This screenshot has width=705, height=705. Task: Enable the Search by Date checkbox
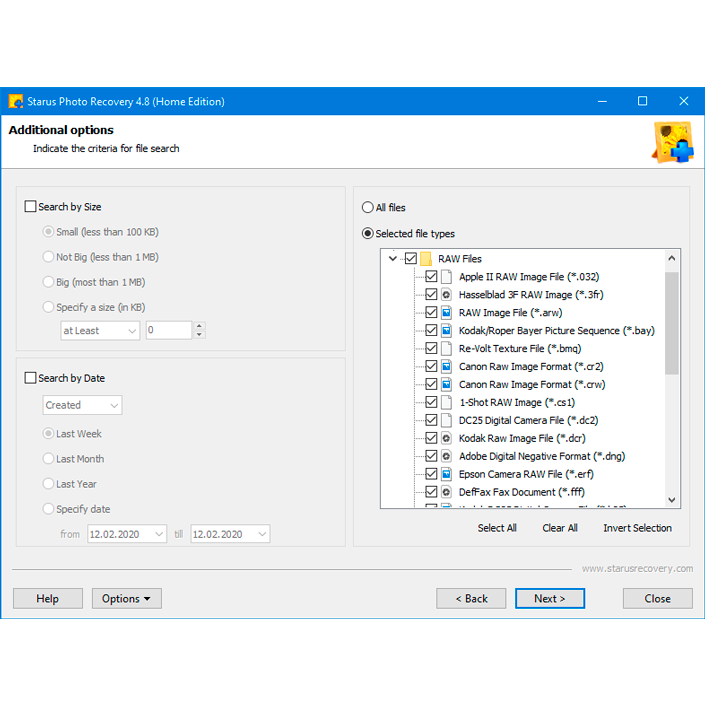(30, 378)
